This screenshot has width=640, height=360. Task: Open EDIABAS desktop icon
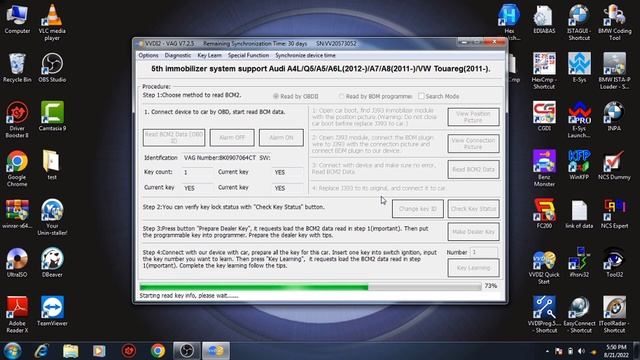544,19
